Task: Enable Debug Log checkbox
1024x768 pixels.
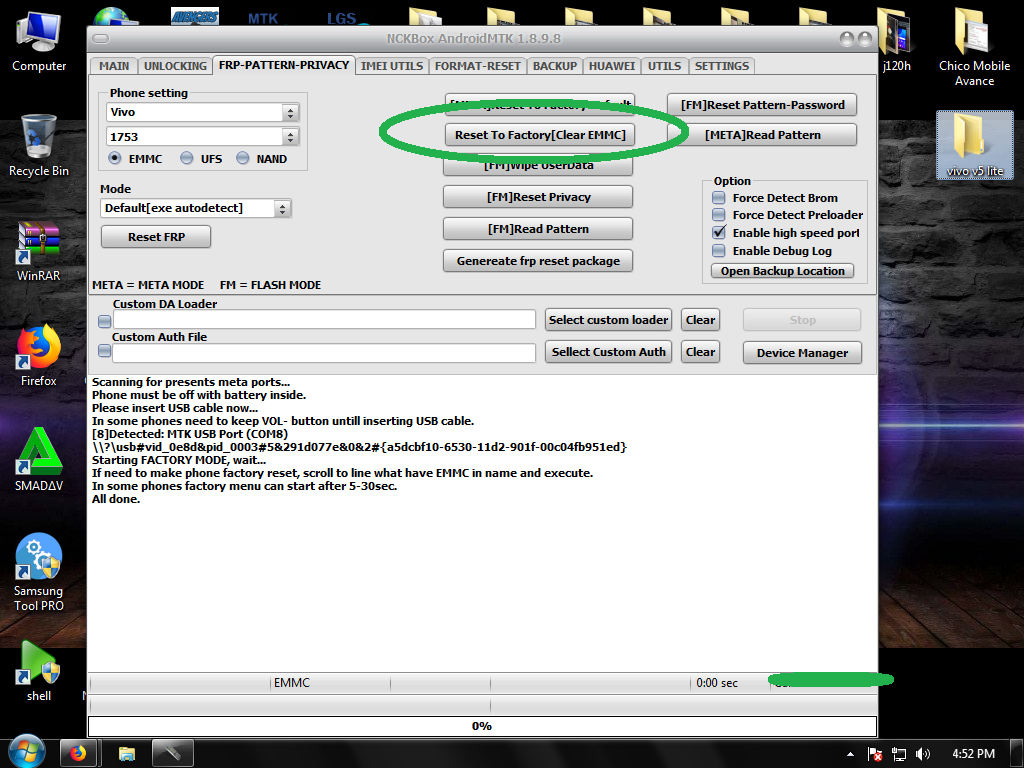Action: [x=718, y=250]
